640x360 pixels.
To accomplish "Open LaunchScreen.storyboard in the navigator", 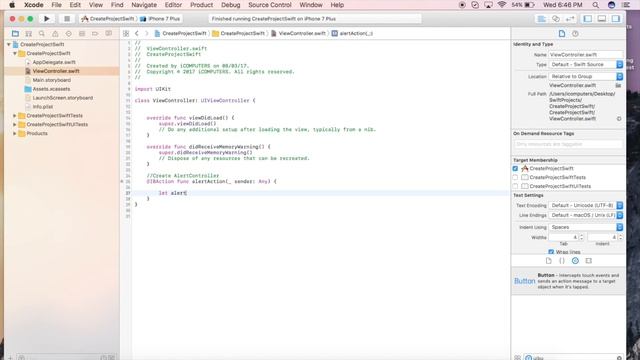I will click(62, 98).
